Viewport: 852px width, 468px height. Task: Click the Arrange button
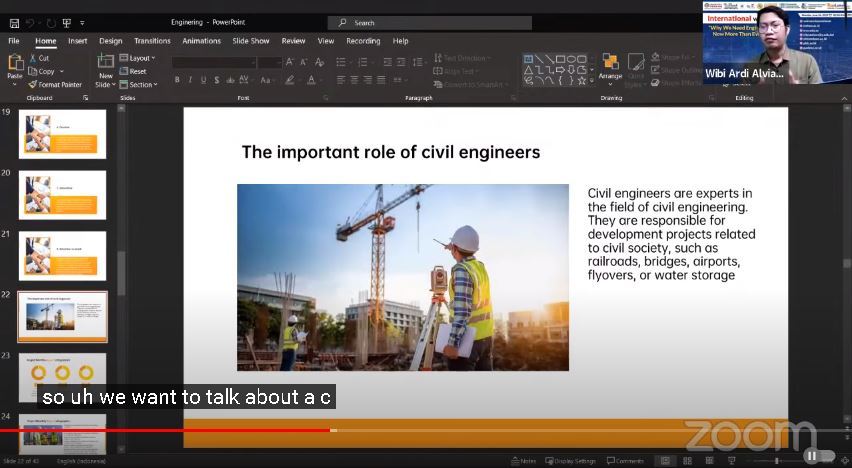tap(610, 69)
